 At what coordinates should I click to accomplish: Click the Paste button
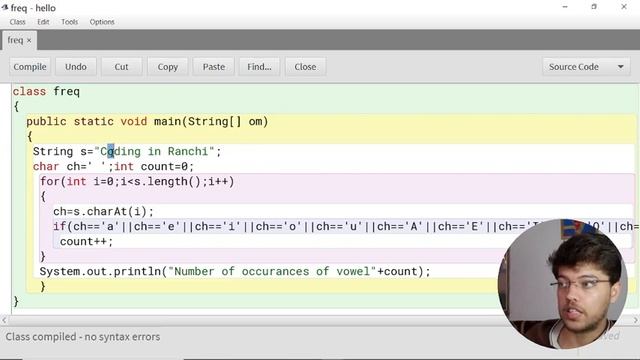pos(214,67)
